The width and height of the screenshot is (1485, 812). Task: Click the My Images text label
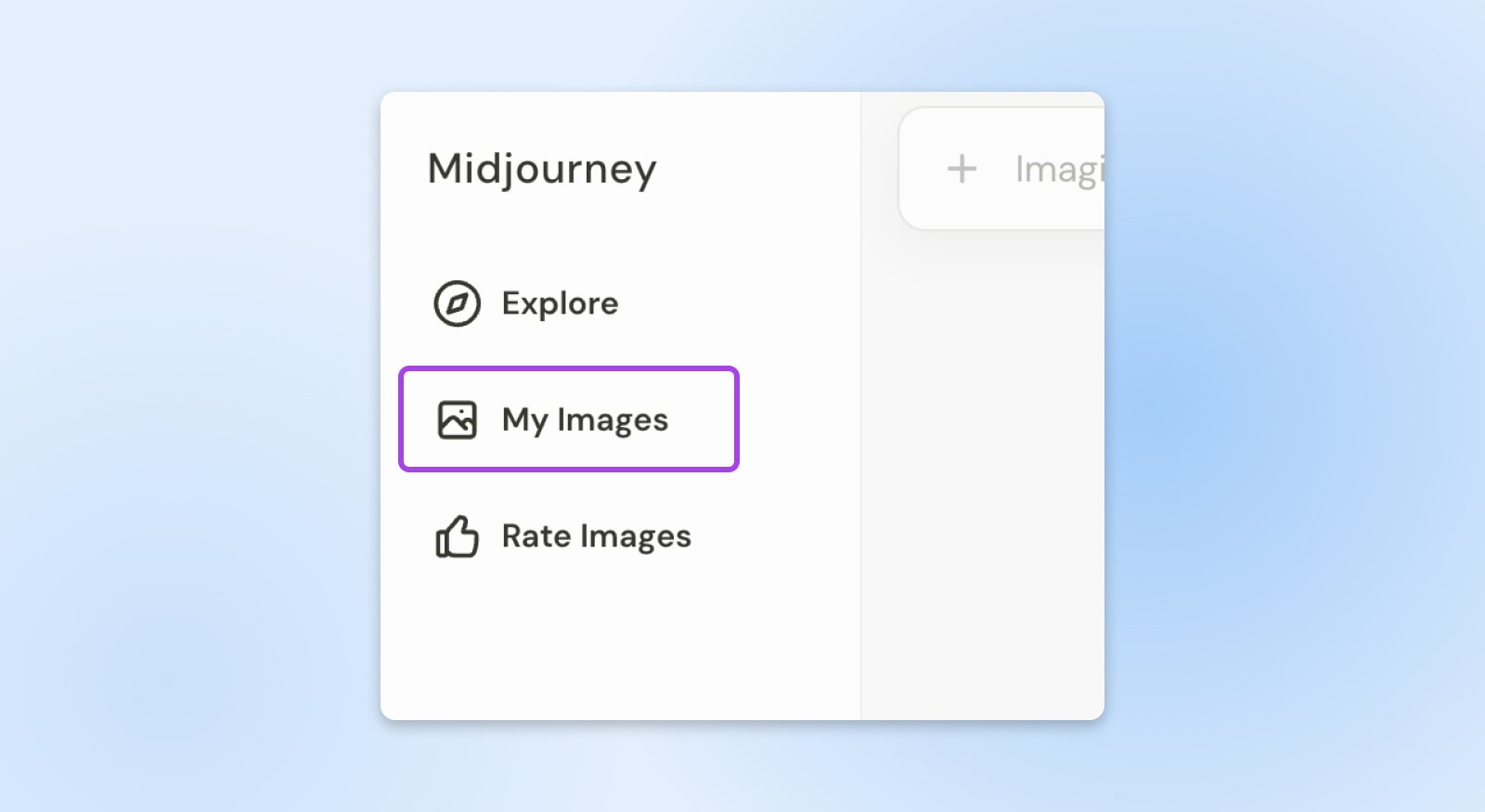(585, 420)
